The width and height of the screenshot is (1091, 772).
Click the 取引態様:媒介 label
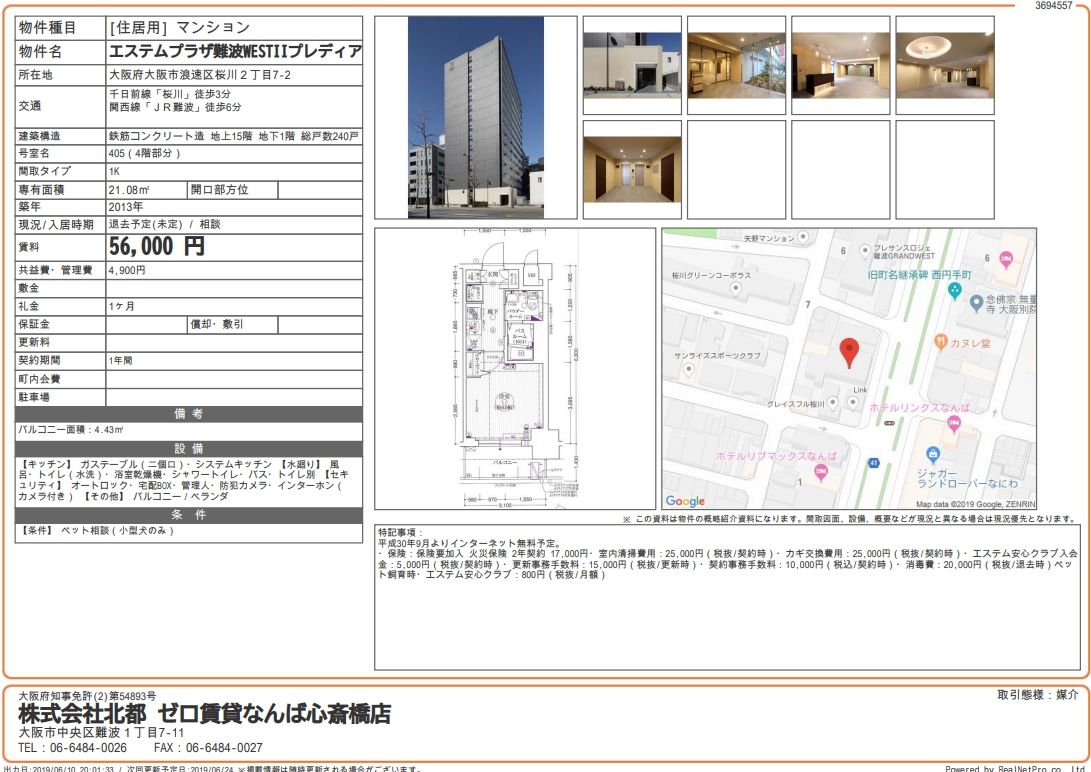click(x=1037, y=694)
